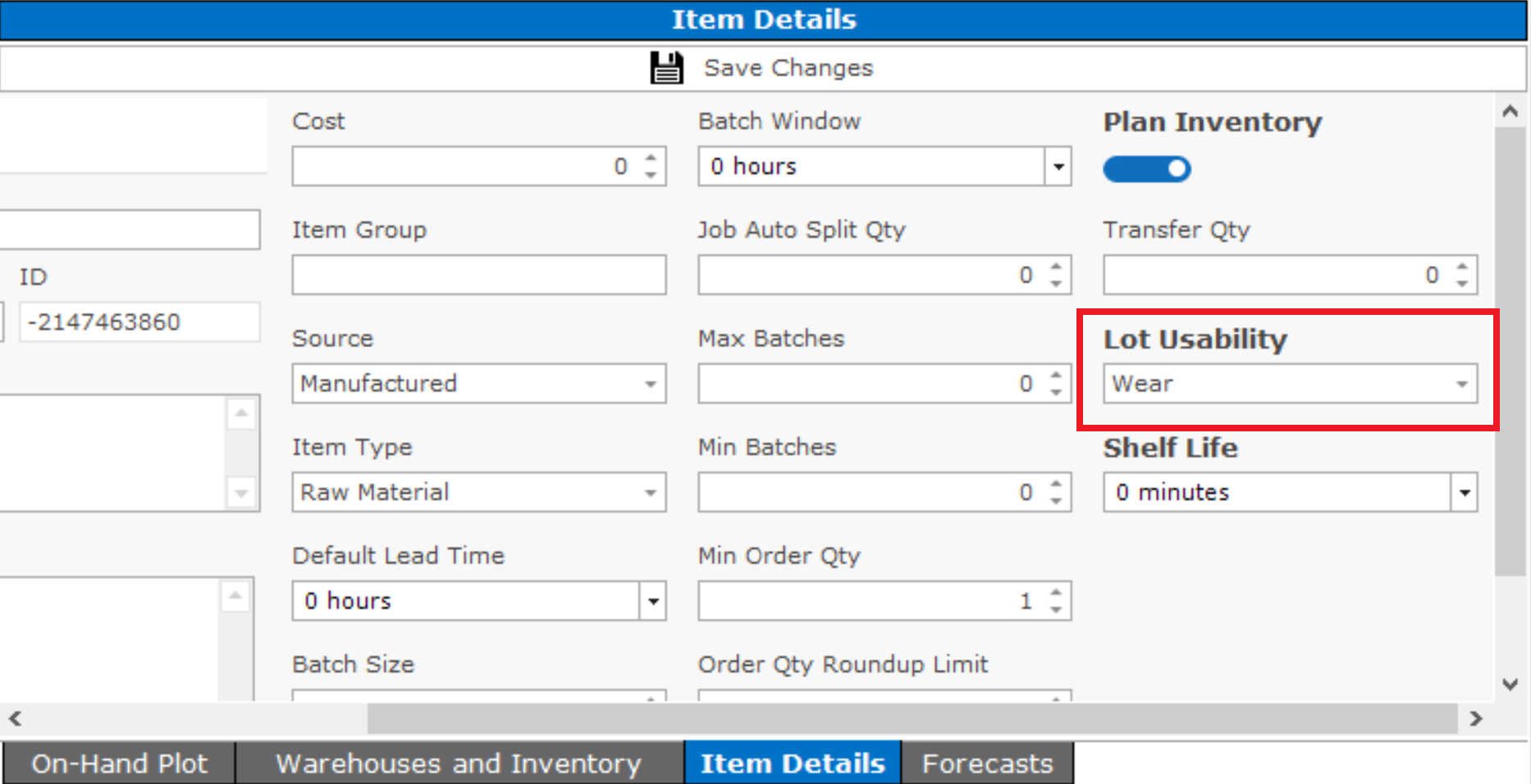1531x784 pixels.
Task: Decrease Max Batches with down arrow
Action: coord(1056,392)
